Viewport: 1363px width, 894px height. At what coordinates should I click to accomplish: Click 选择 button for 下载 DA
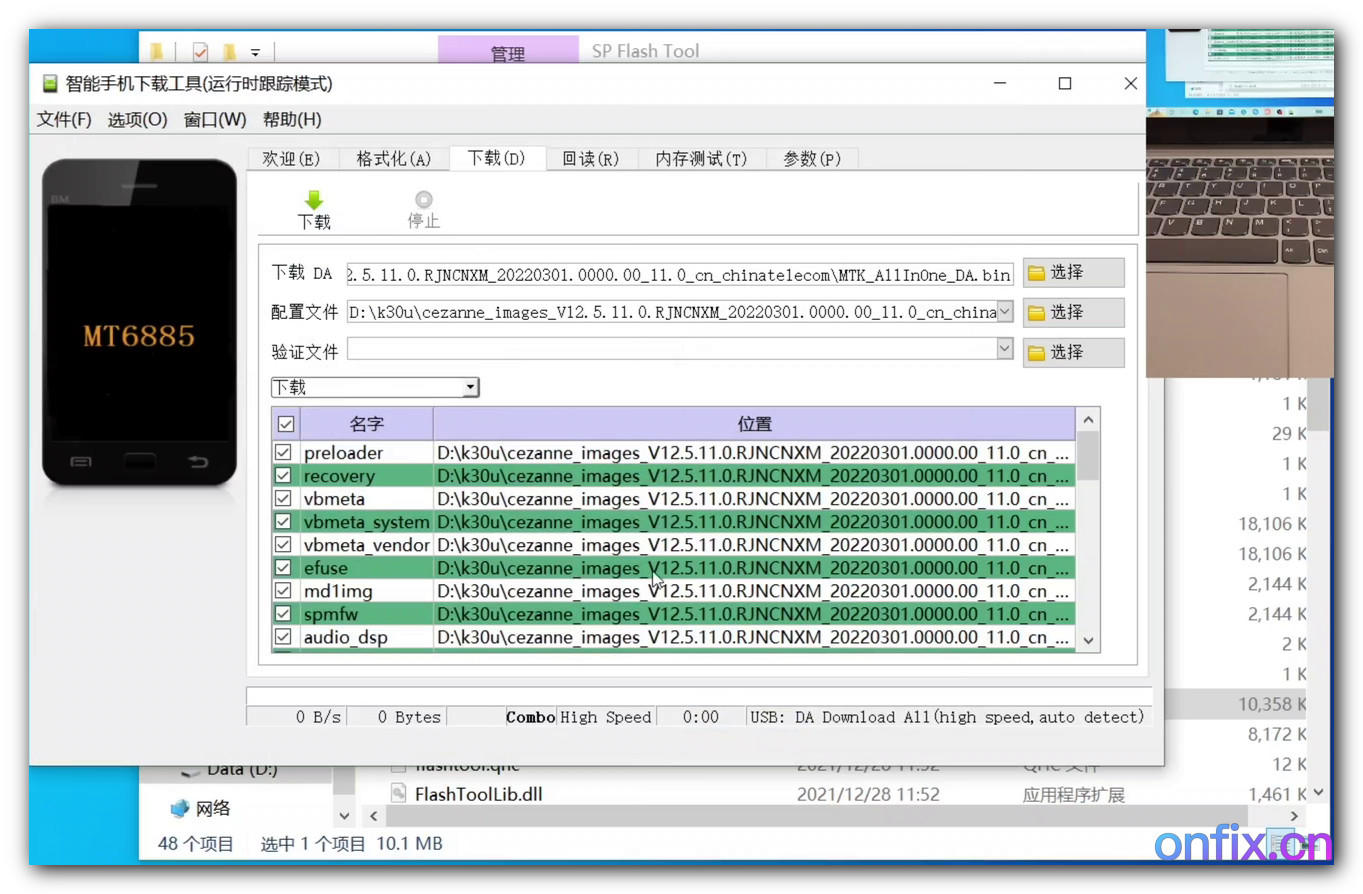click(x=1073, y=272)
